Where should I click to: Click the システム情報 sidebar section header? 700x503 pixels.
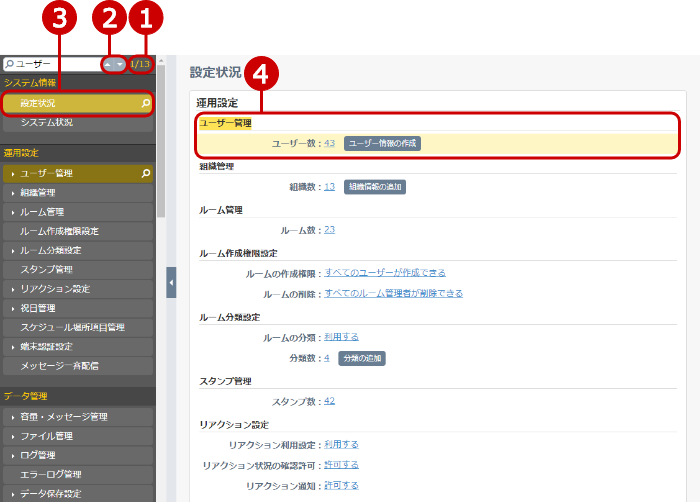30,83
